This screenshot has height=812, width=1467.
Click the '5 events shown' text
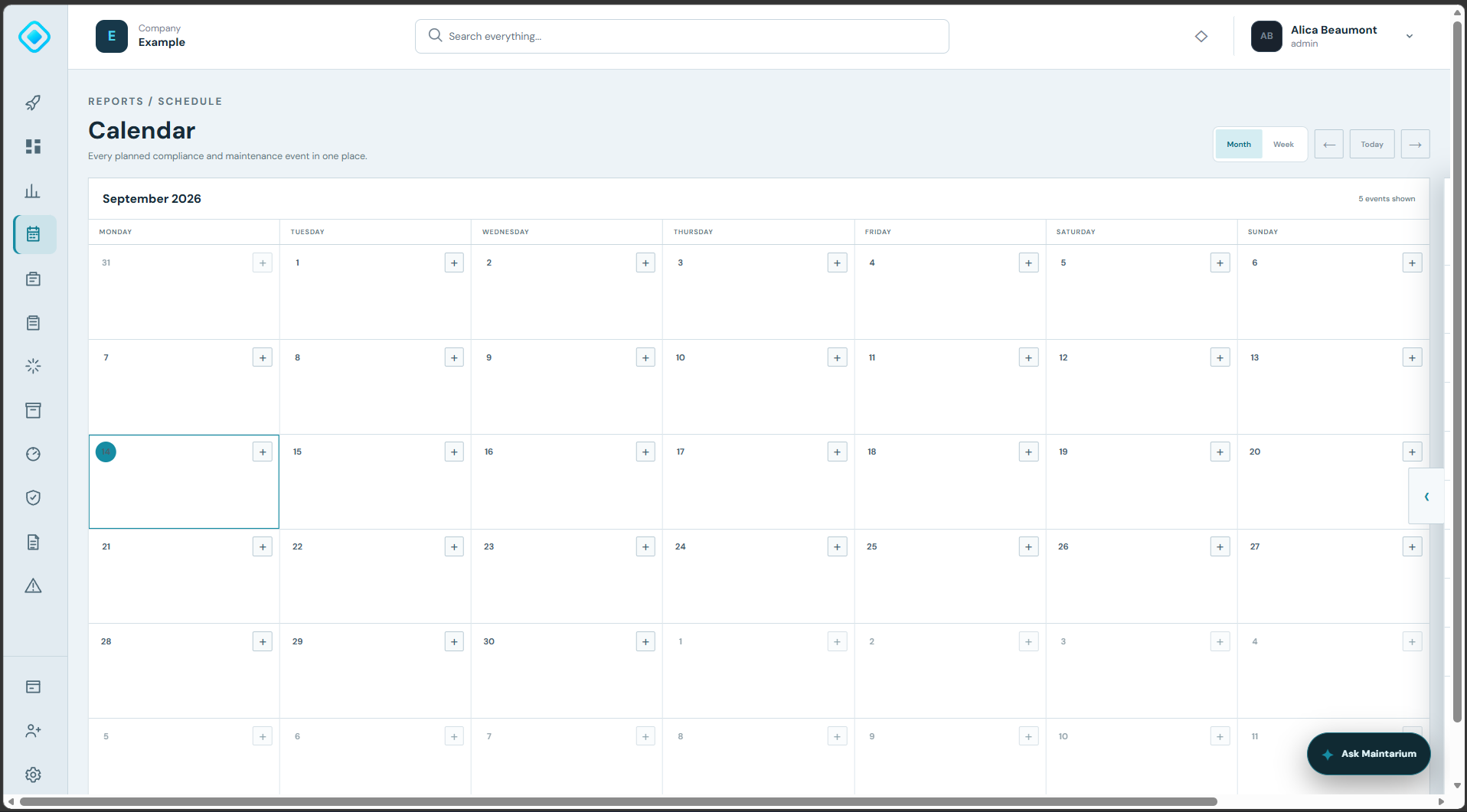click(x=1387, y=199)
